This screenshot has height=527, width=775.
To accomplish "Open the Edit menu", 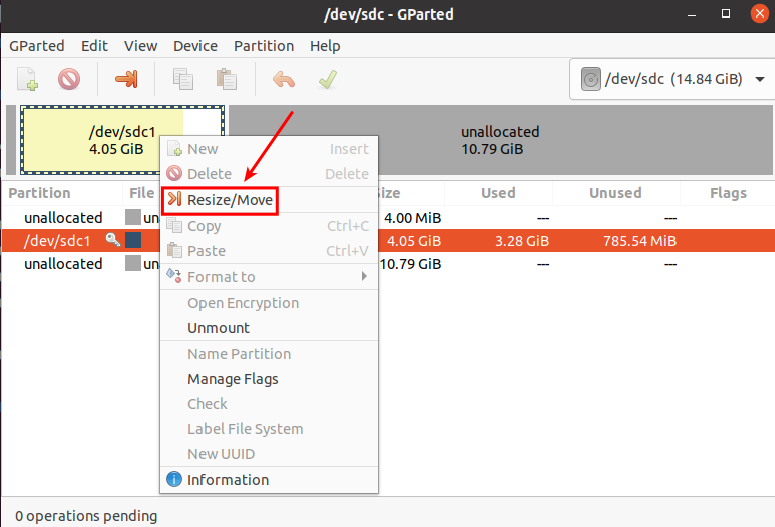I will click(x=94, y=46).
